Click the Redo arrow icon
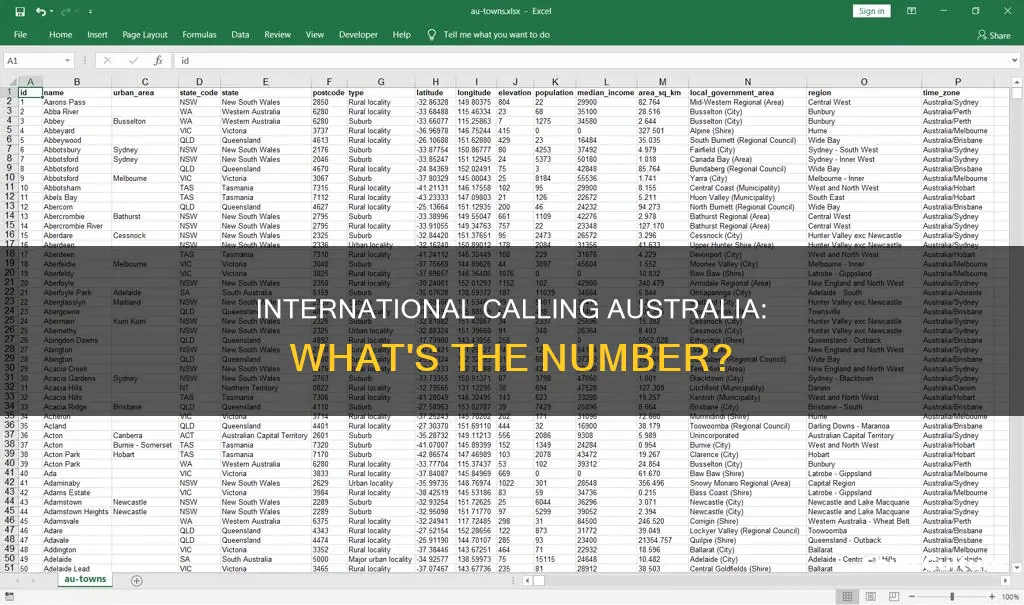Screen dimensions: 1024x605 (x=65, y=12)
